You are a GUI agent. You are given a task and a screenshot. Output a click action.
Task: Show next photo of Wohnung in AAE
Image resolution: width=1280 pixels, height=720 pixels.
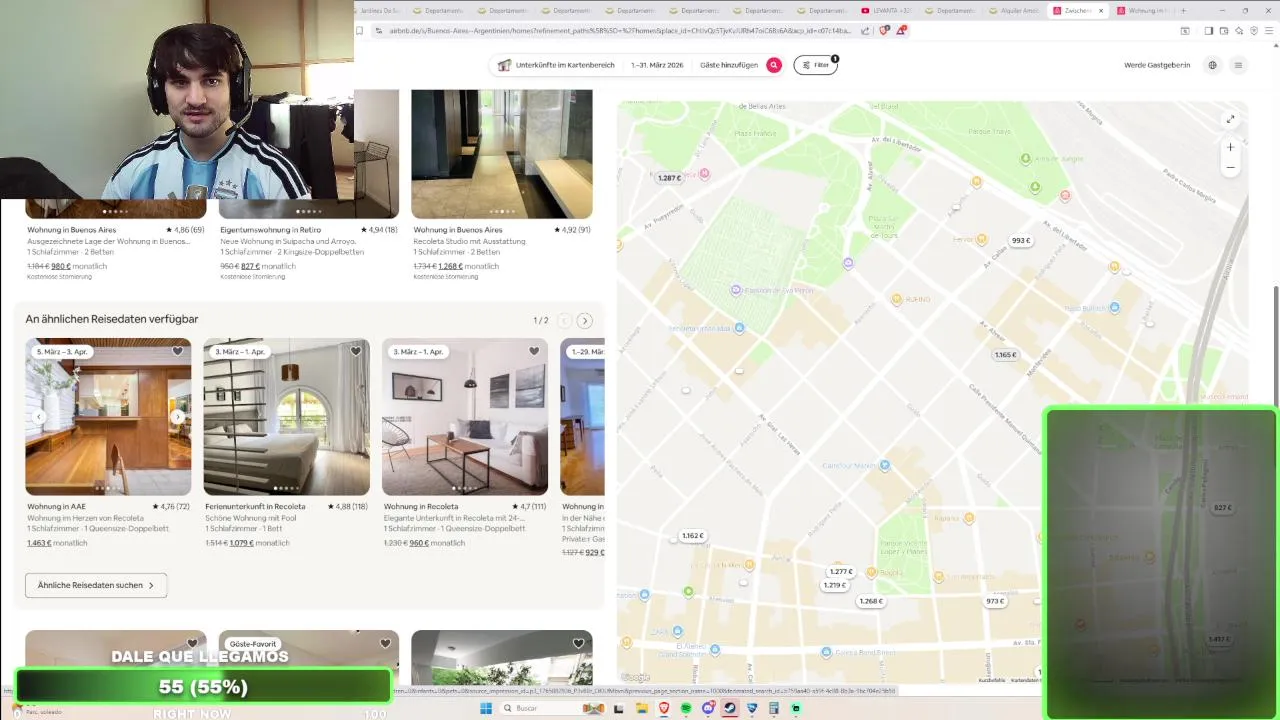[x=178, y=417]
